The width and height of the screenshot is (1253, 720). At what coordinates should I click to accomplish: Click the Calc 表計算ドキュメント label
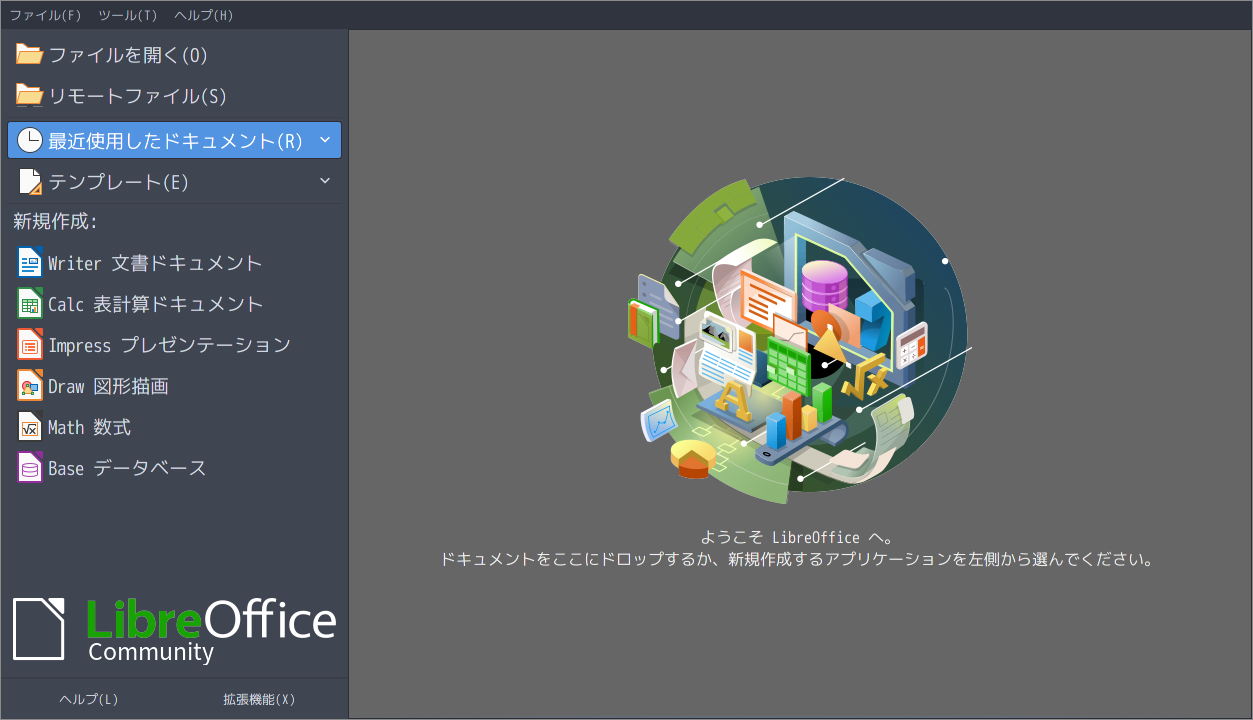(156, 304)
